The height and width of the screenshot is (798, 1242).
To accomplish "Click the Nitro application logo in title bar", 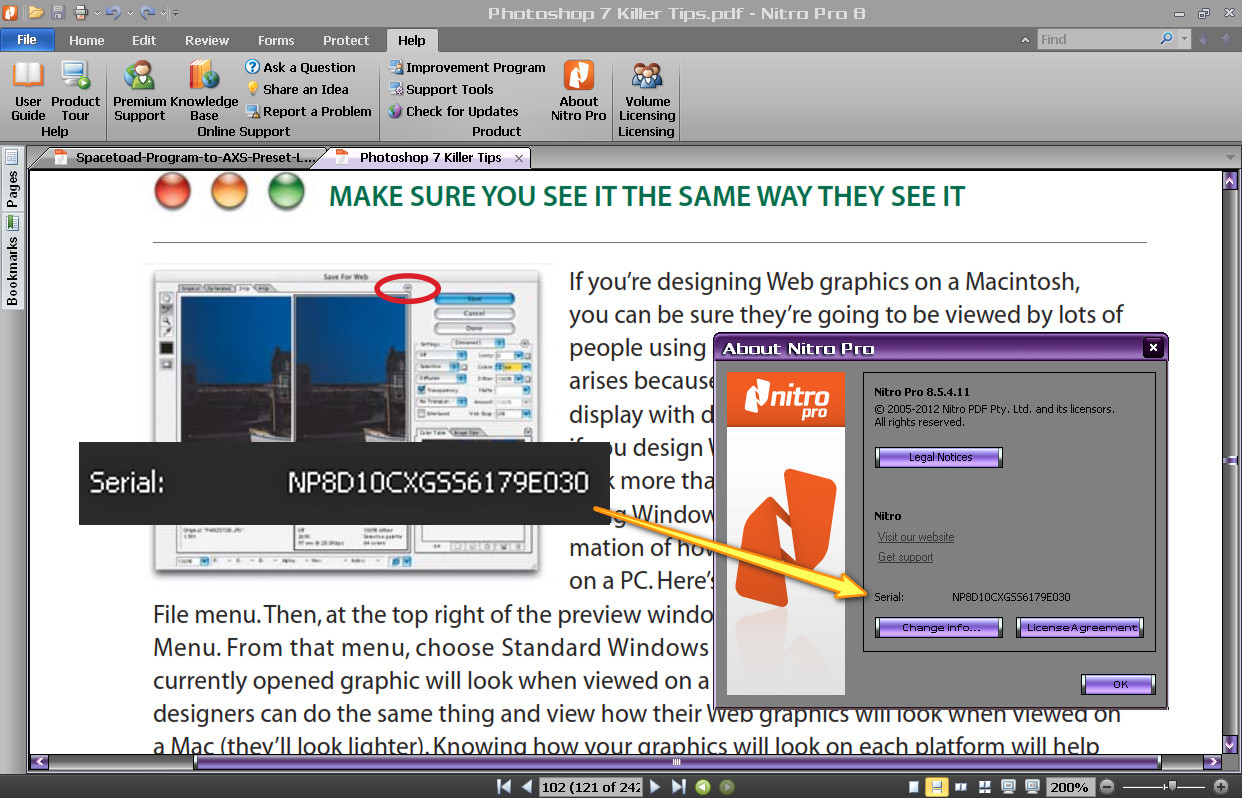I will click(11, 13).
